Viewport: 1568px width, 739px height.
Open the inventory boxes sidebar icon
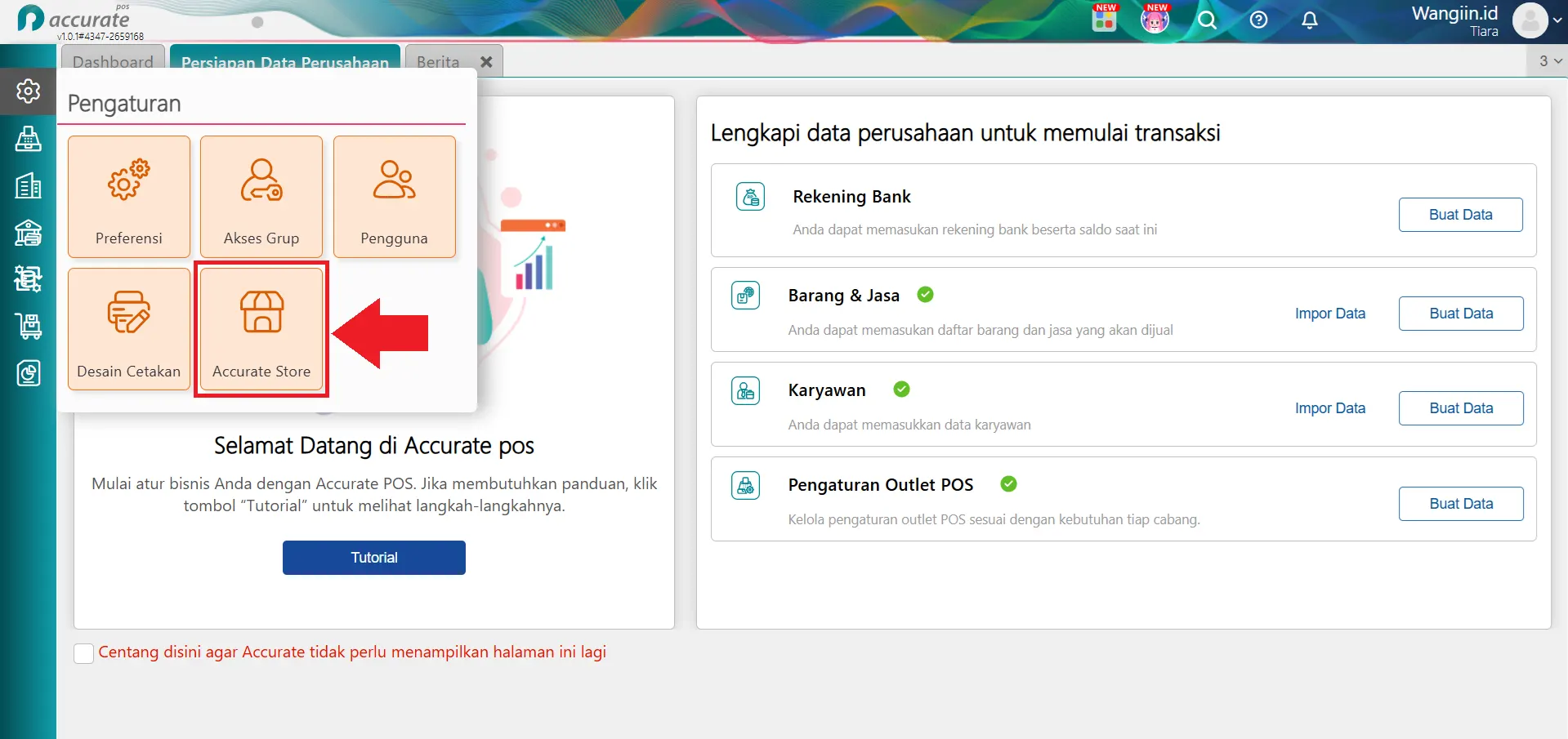pos(28,279)
